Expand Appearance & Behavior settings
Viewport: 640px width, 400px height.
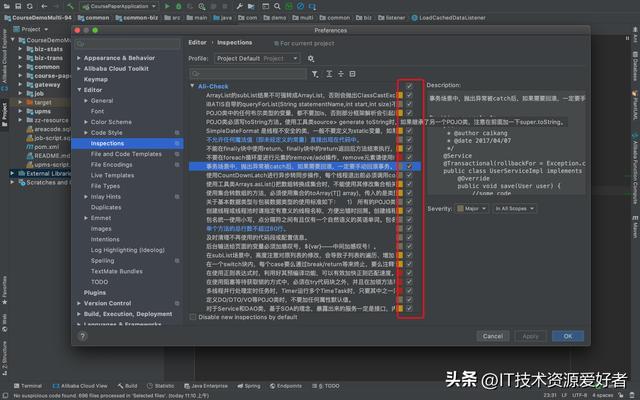point(79,58)
